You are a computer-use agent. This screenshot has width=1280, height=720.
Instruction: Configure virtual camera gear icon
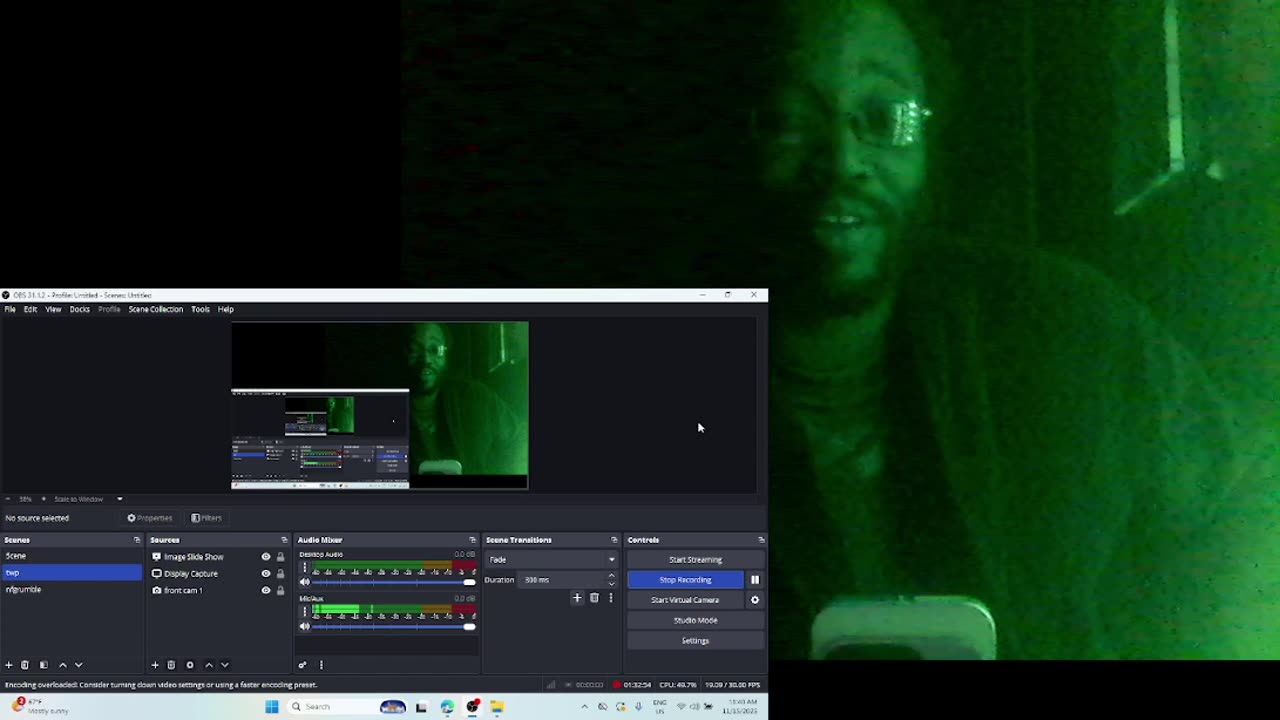click(x=755, y=600)
